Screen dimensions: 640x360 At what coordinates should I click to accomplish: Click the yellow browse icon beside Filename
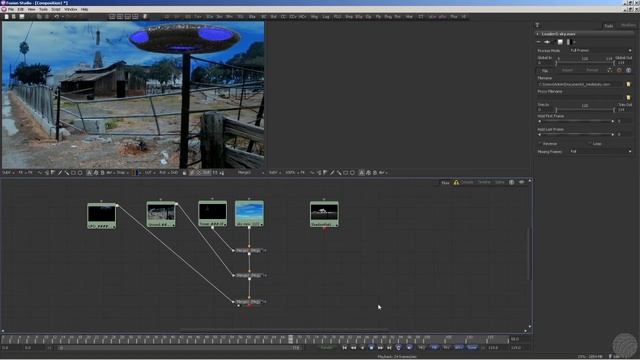[629, 84]
